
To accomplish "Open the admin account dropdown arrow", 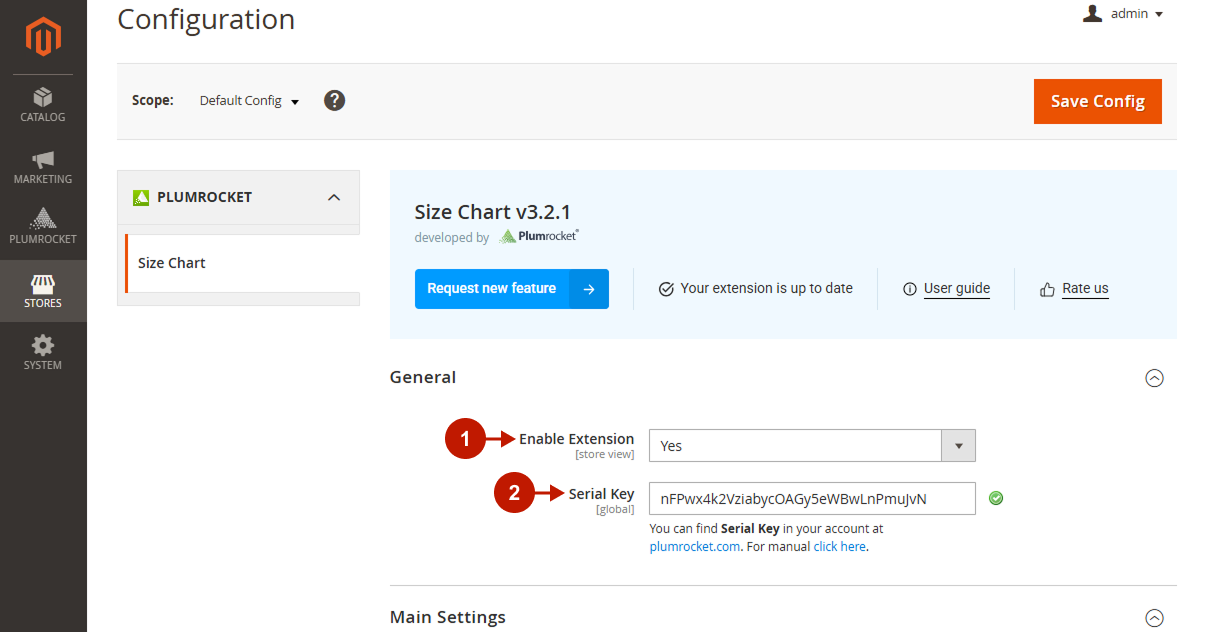I will 1159,14.
